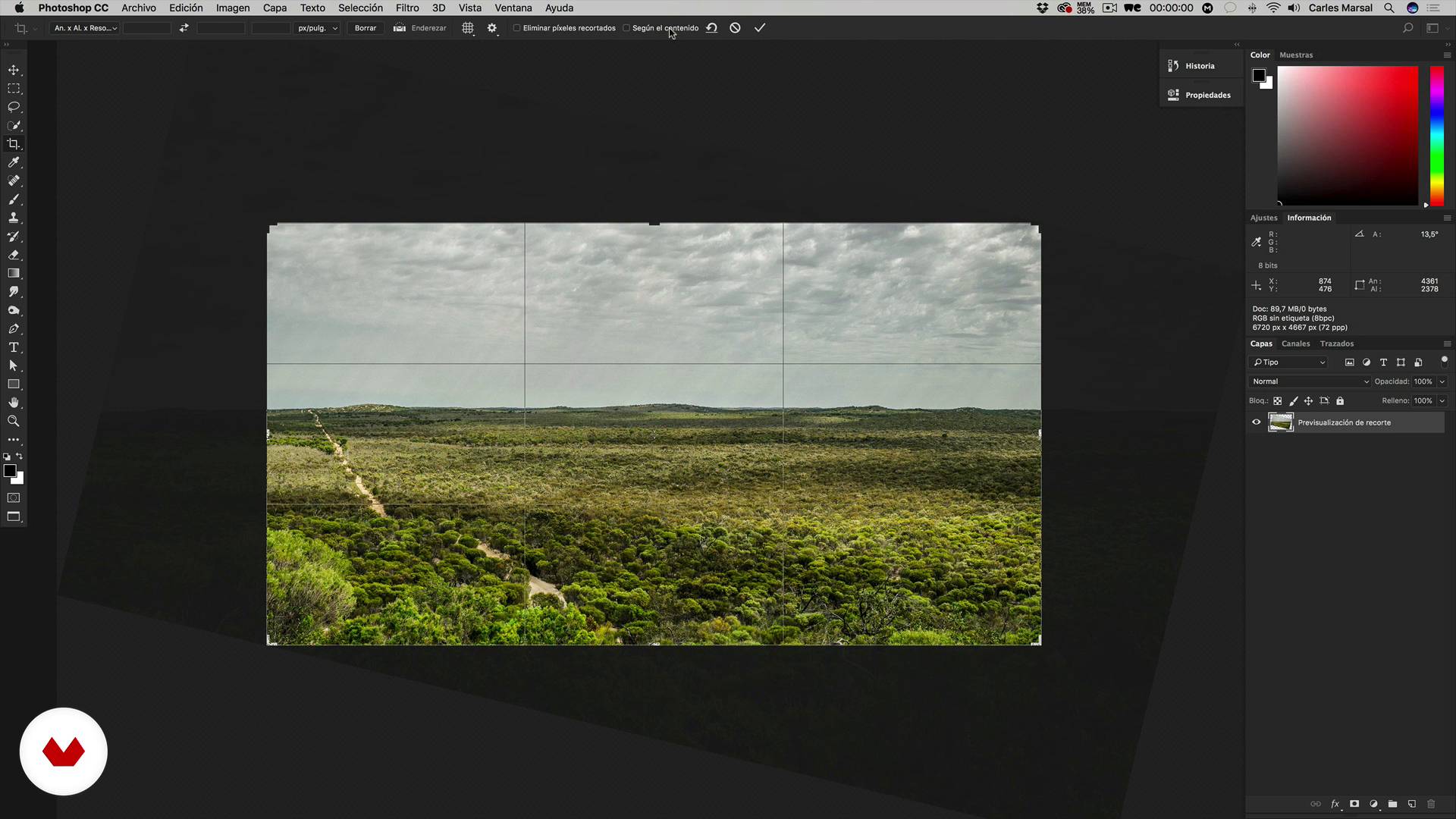Open the Historia panel
The image size is (1456, 819).
[1201, 66]
